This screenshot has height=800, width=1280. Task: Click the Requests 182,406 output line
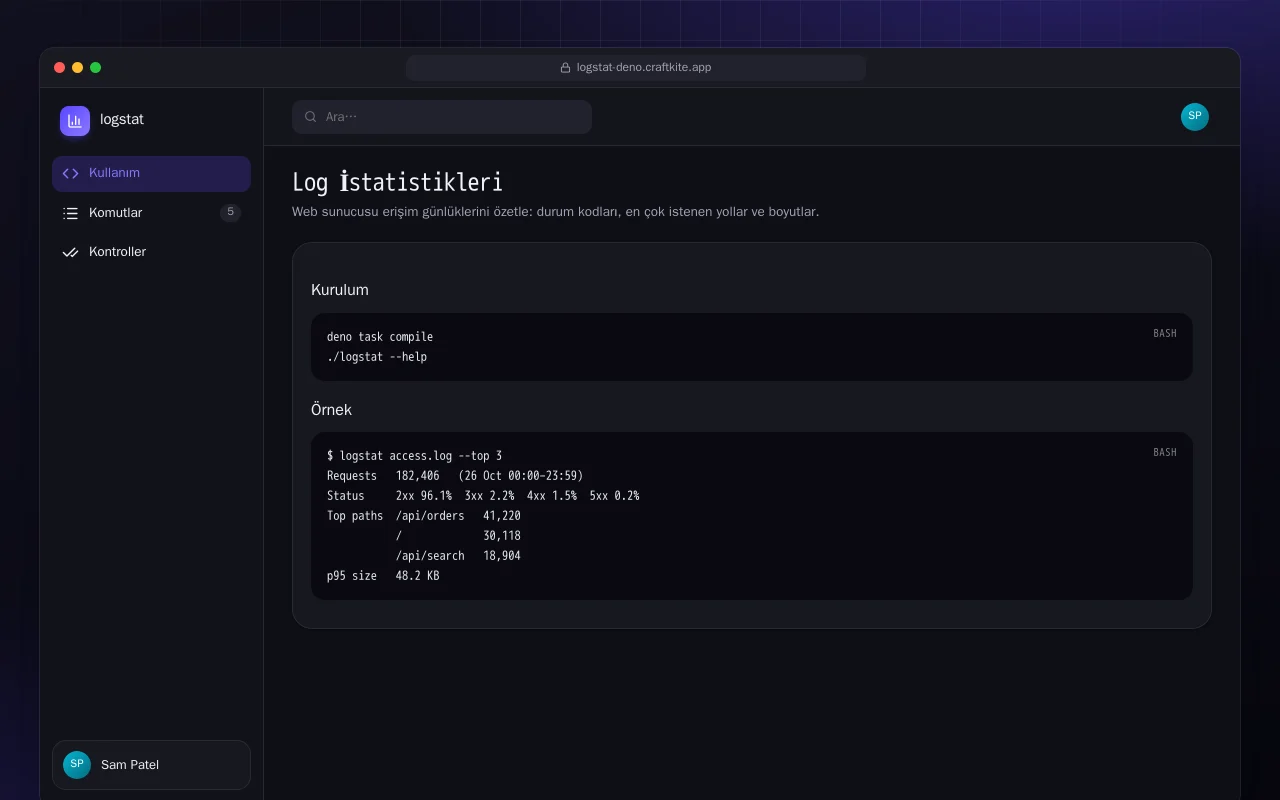point(455,476)
